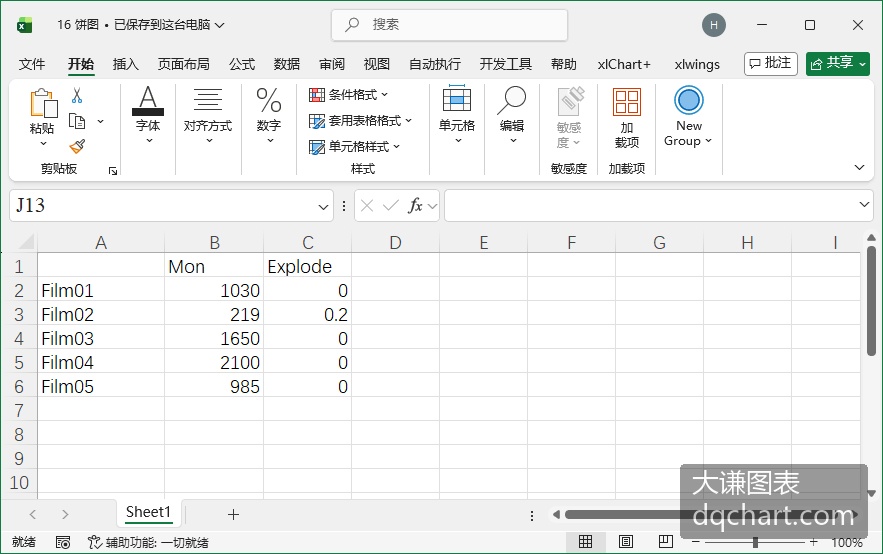Image resolution: width=883 pixels, height=554 pixels.
Task: Go to the previous sheet arrow
Action: 33,514
